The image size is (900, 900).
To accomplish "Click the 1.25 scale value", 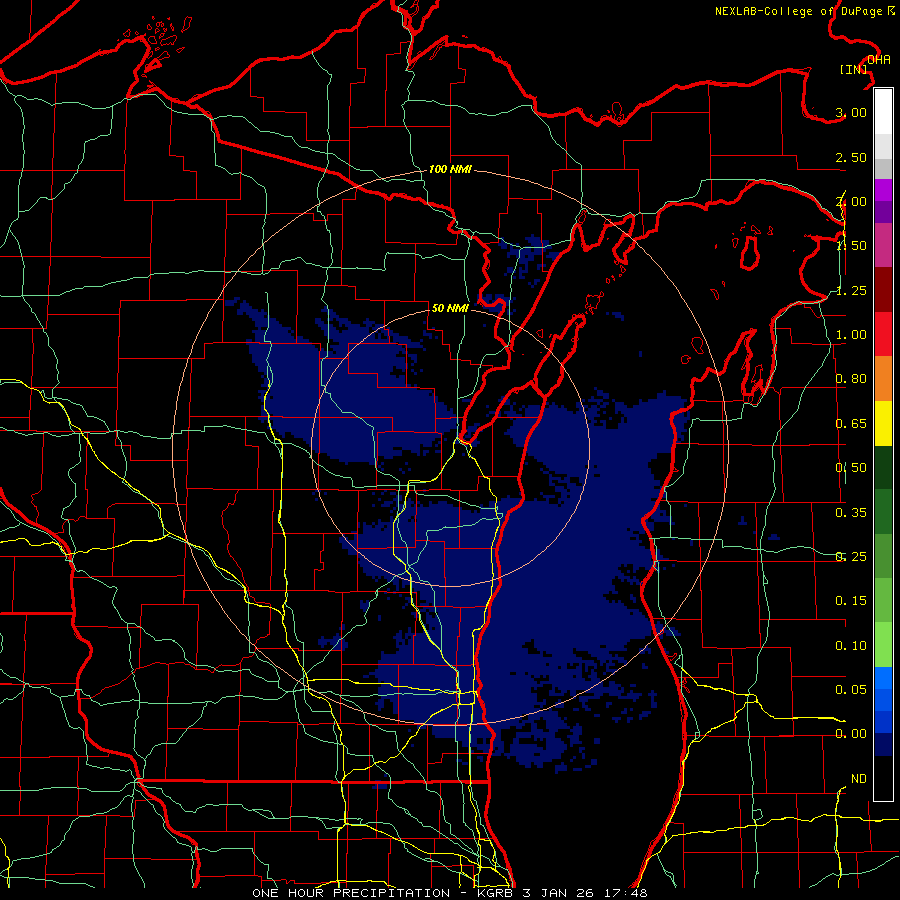I will point(851,290).
